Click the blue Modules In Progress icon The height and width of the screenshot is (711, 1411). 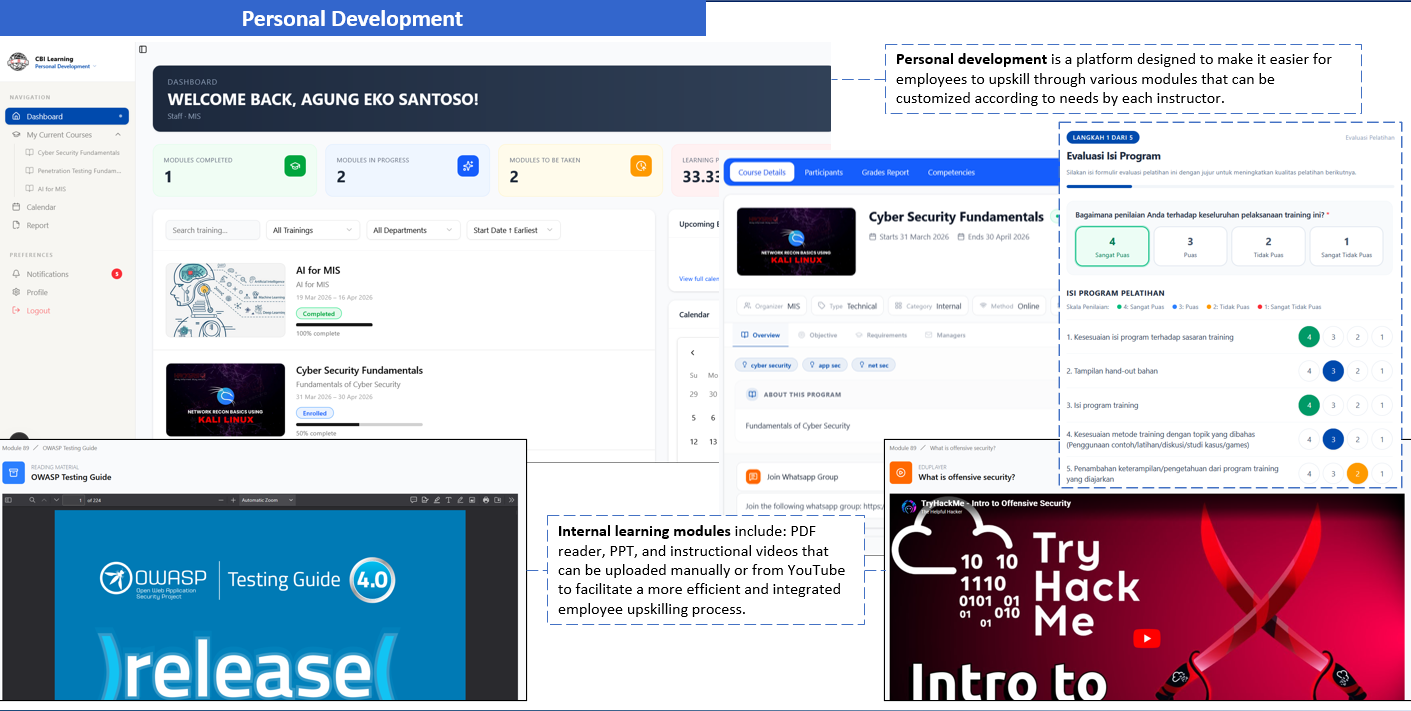(x=468, y=166)
